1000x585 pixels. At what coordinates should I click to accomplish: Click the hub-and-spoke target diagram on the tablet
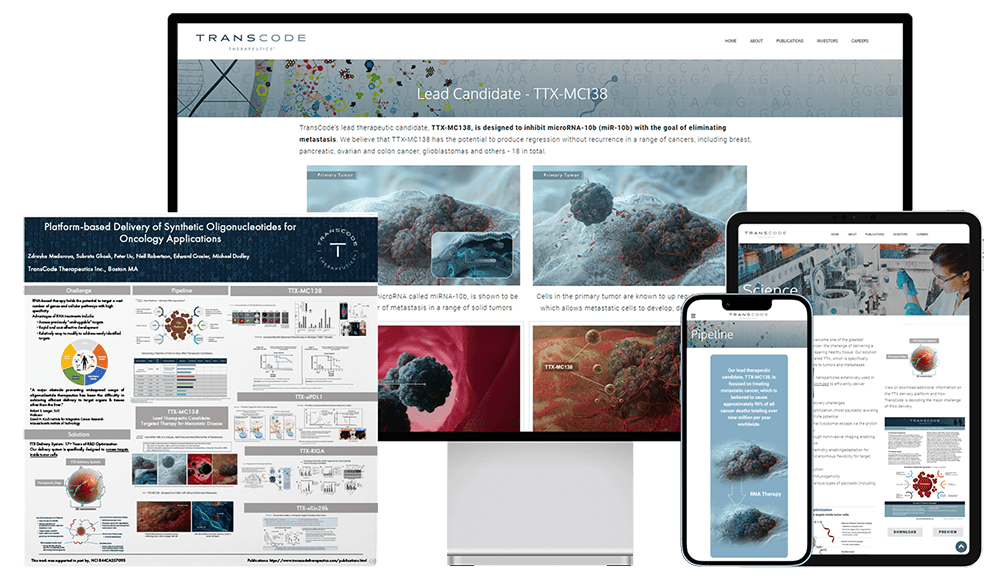point(924,485)
